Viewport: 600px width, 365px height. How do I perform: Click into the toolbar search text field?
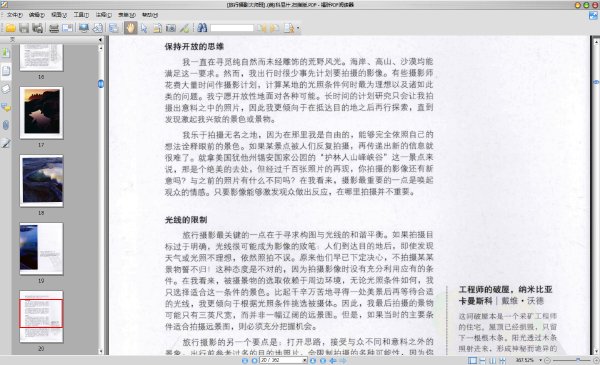[x=232, y=28]
